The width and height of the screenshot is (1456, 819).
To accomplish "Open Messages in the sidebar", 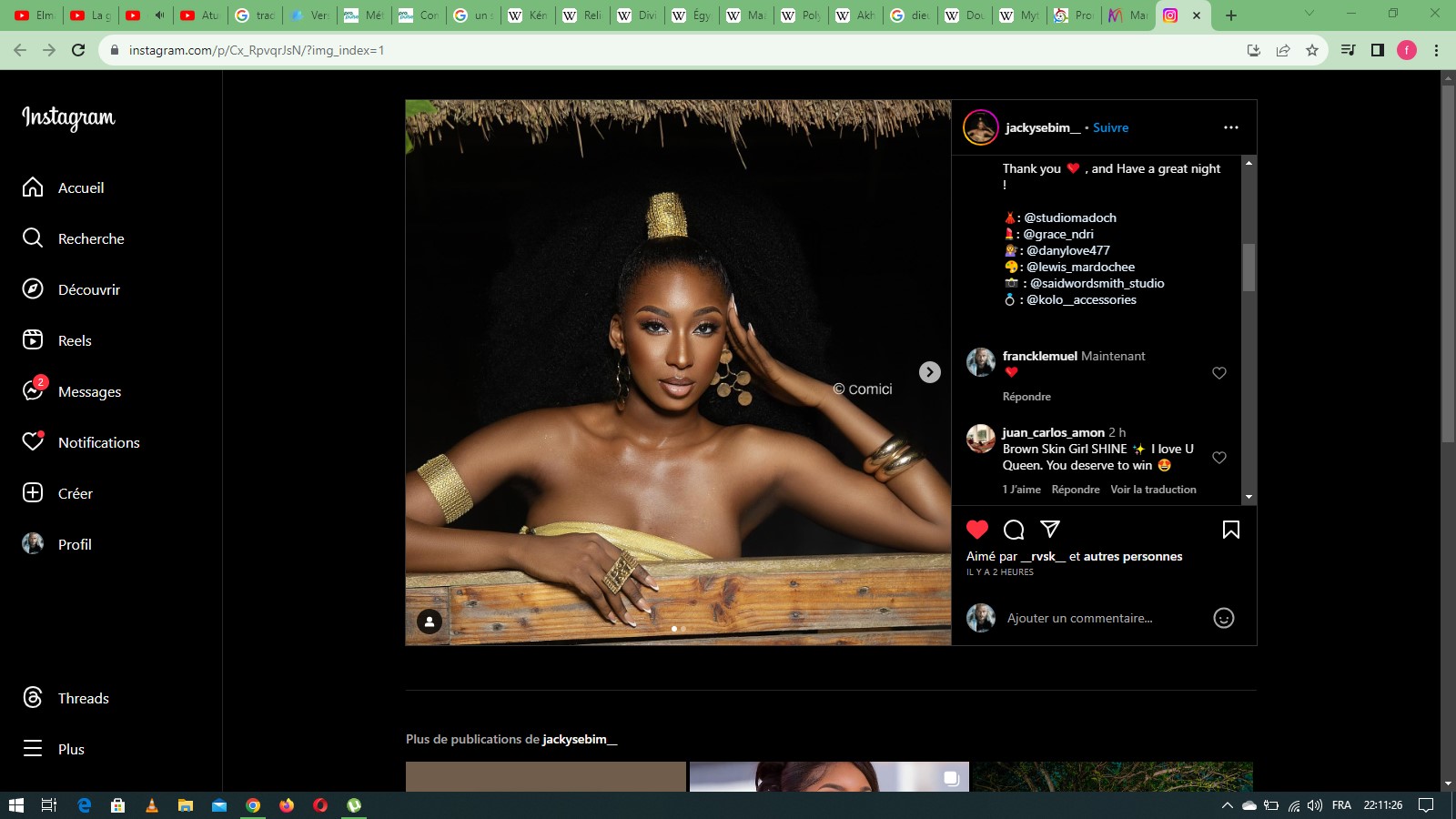I will [89, 391].
